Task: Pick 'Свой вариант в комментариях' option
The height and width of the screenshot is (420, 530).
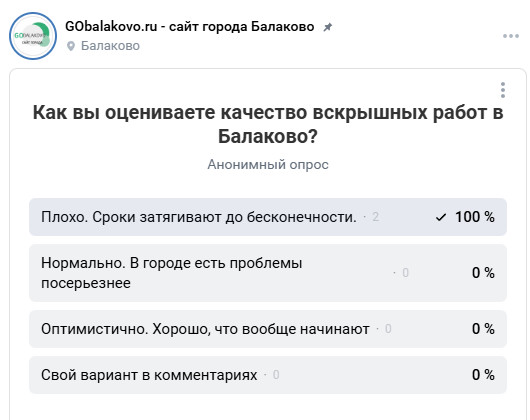Action: [x=268, y=375]
